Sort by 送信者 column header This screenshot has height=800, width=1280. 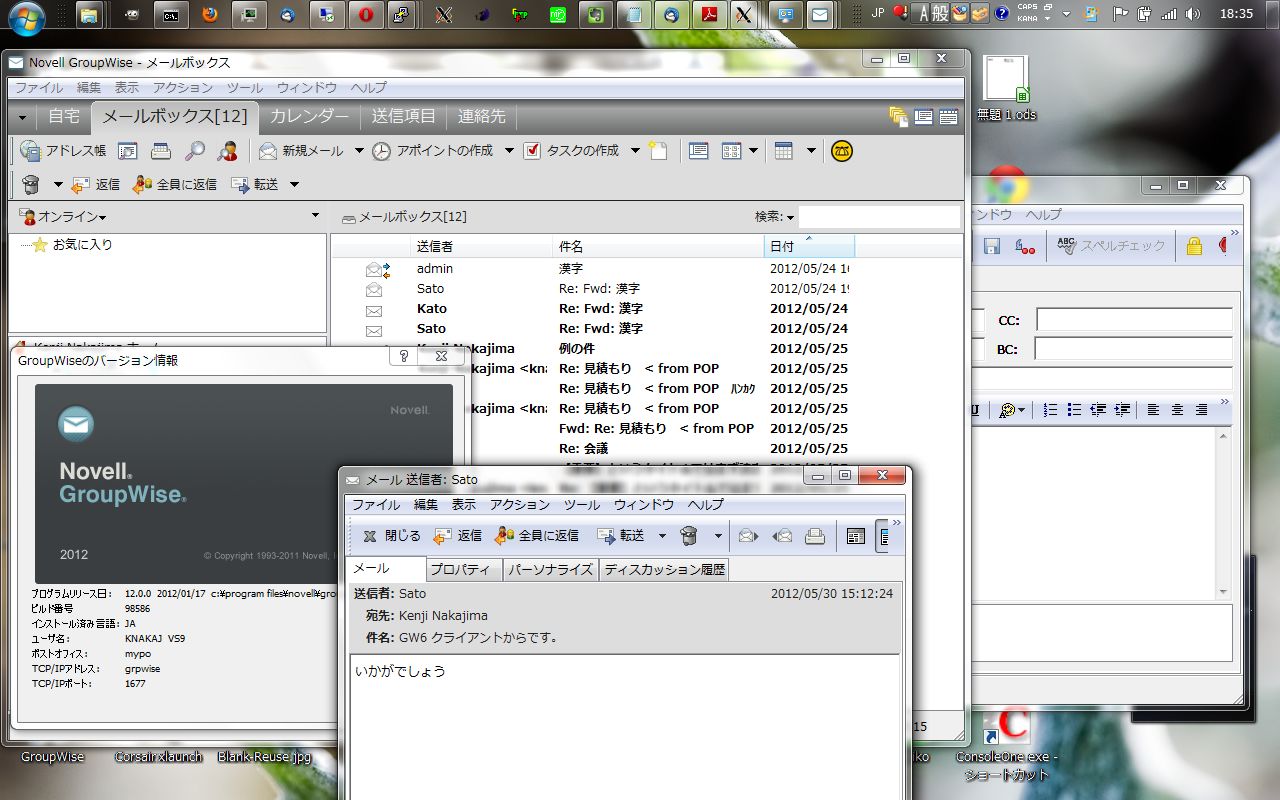click(x=482, y=246)
